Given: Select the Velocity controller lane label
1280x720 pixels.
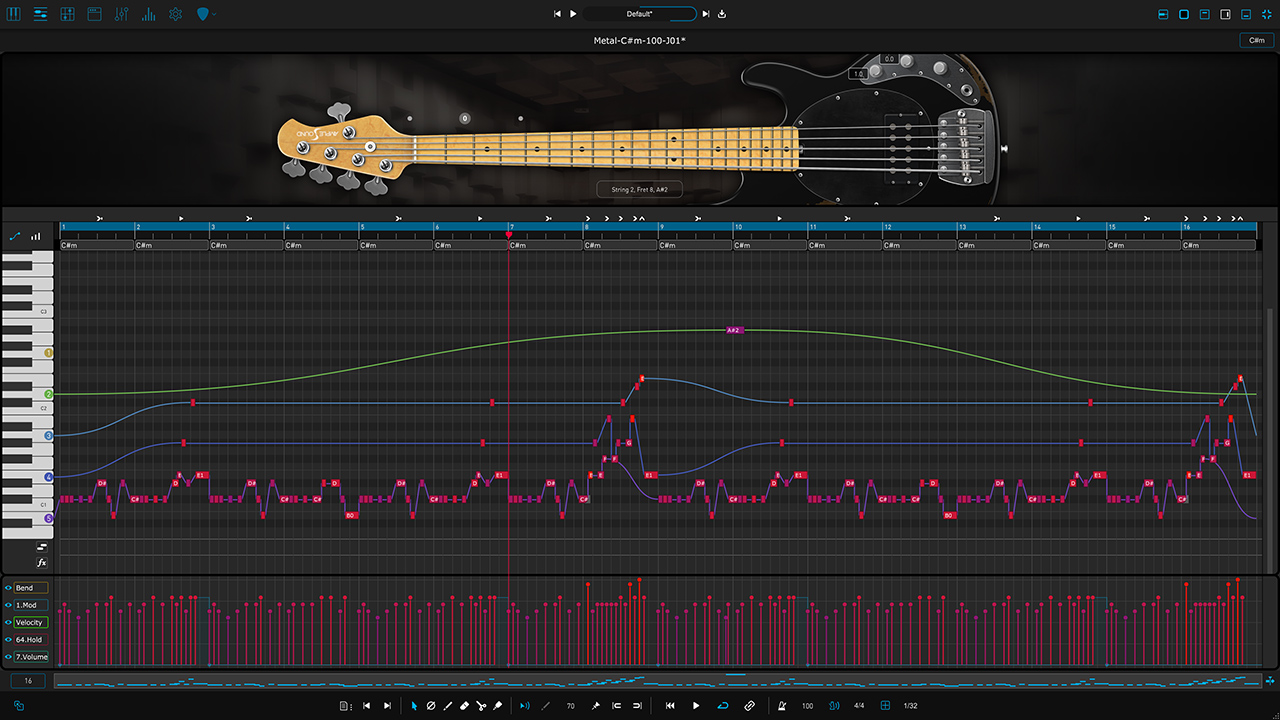Looking at the screenshot, I should (x=30, y=622).
